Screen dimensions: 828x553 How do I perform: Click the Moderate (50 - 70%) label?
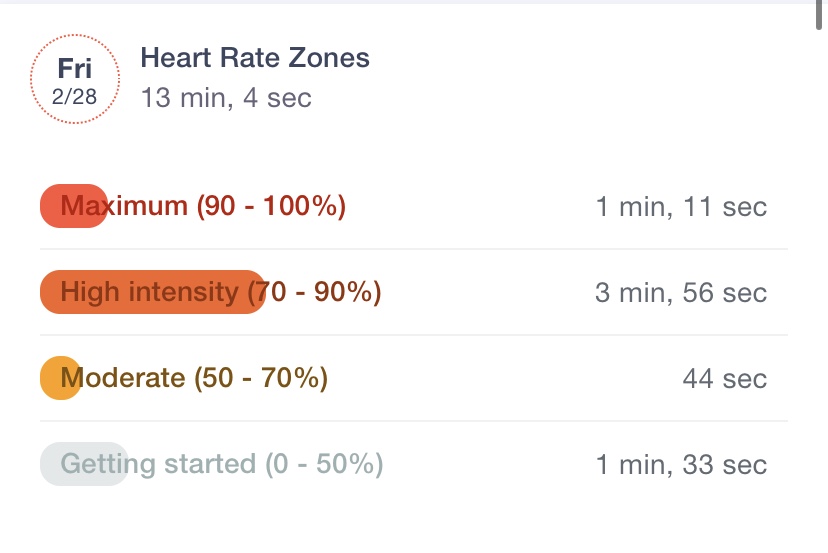[x=194, y=378]
